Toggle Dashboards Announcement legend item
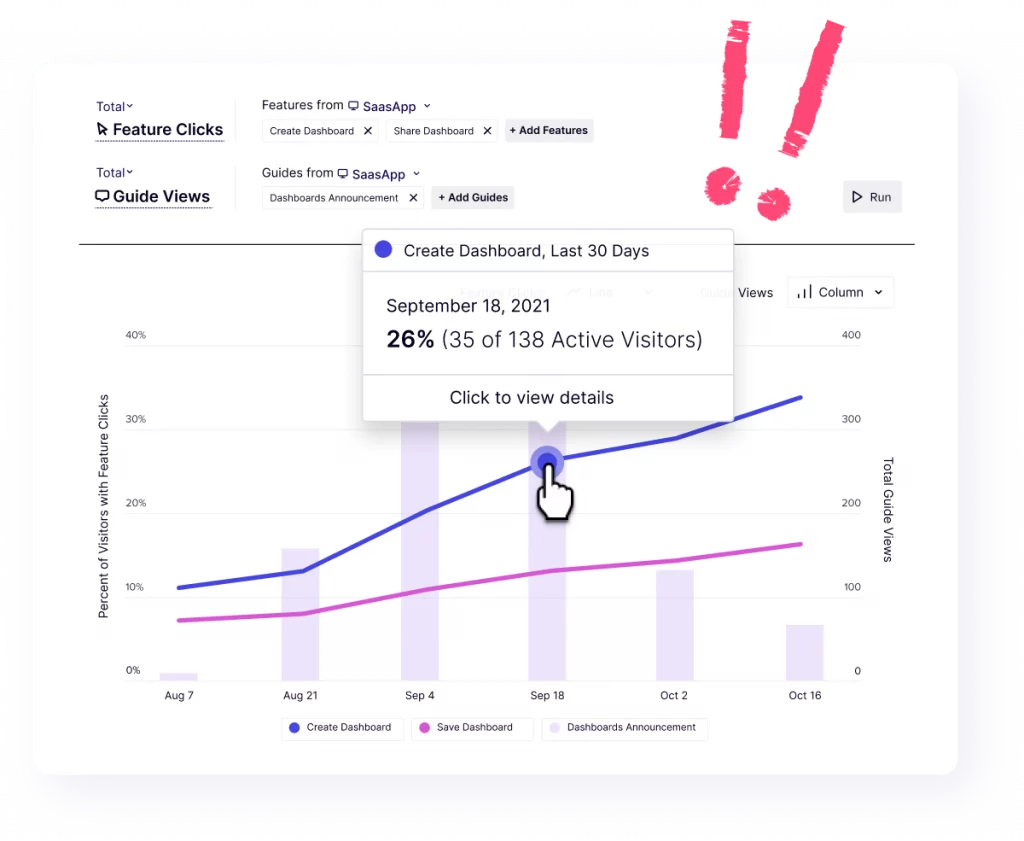 point(625,727)
